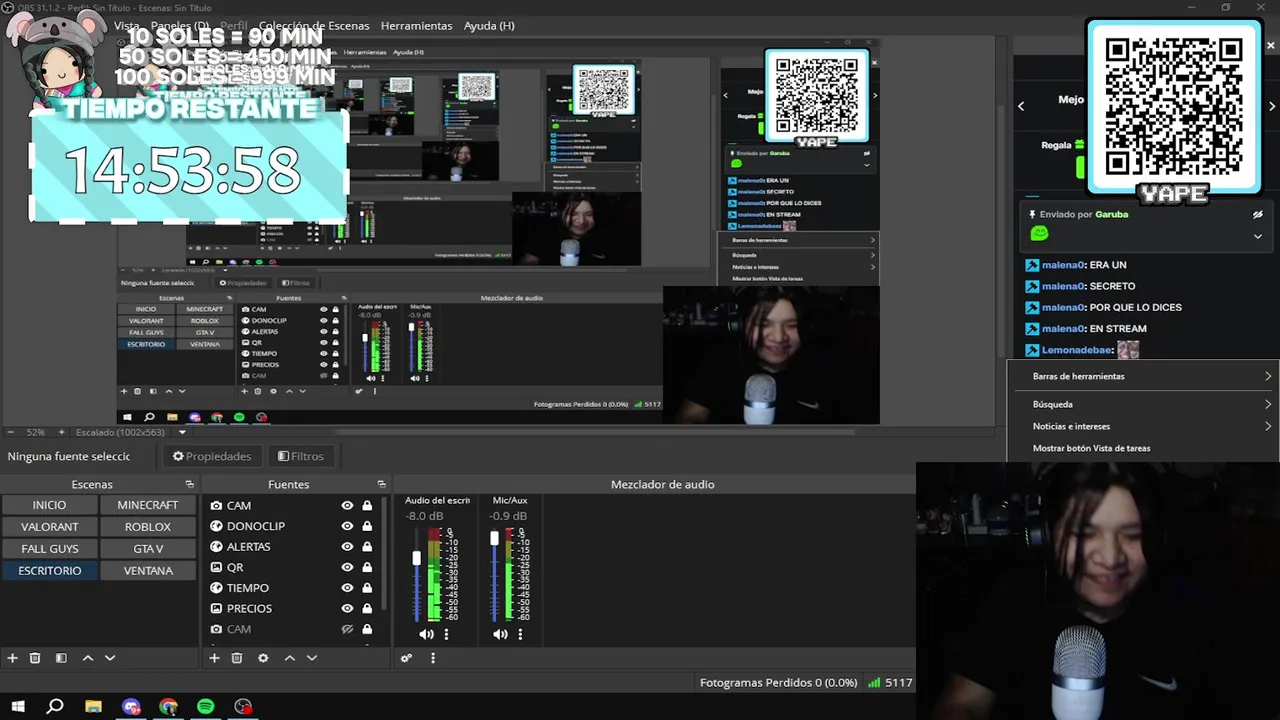Expand pinned message chevron by Garuba
The width and height of the screenshot is (1280, 720).
tap(1258, 236)
